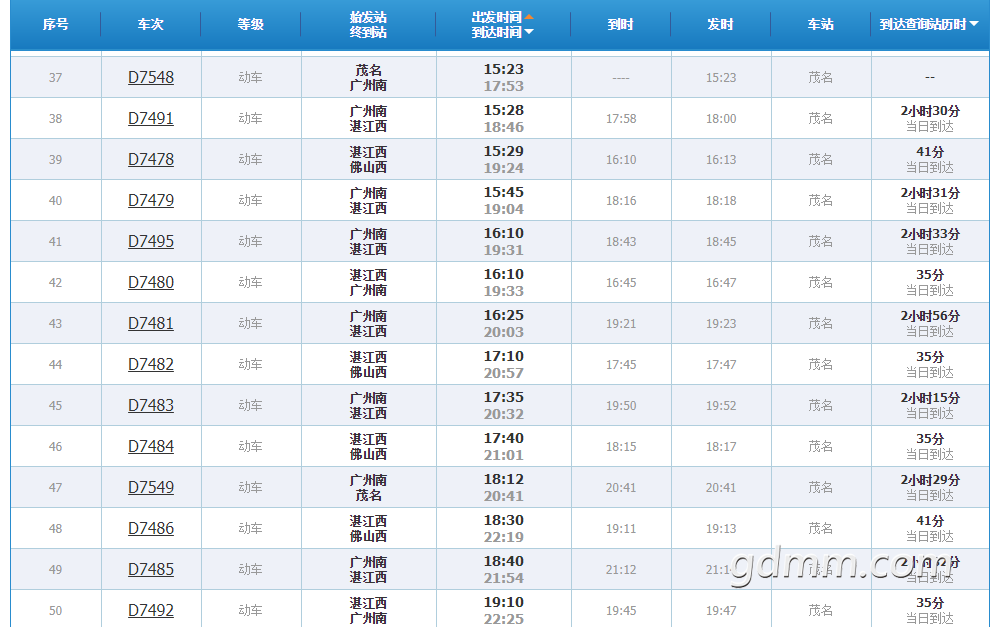Select train D7483 in the list
Viewport: 1000px width, 627px height.
coord(151,405)
